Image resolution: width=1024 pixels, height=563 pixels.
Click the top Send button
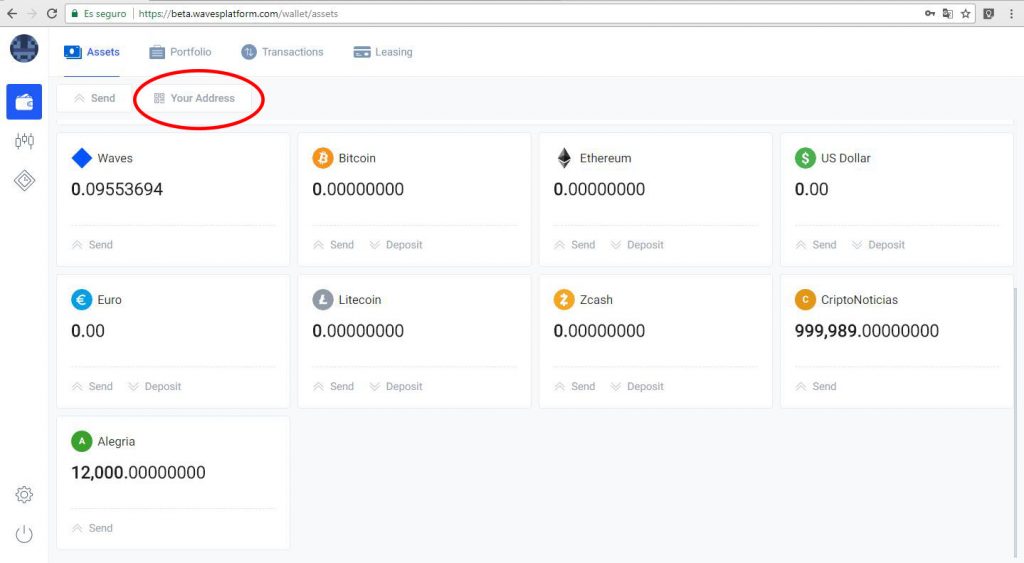[95, 98]
